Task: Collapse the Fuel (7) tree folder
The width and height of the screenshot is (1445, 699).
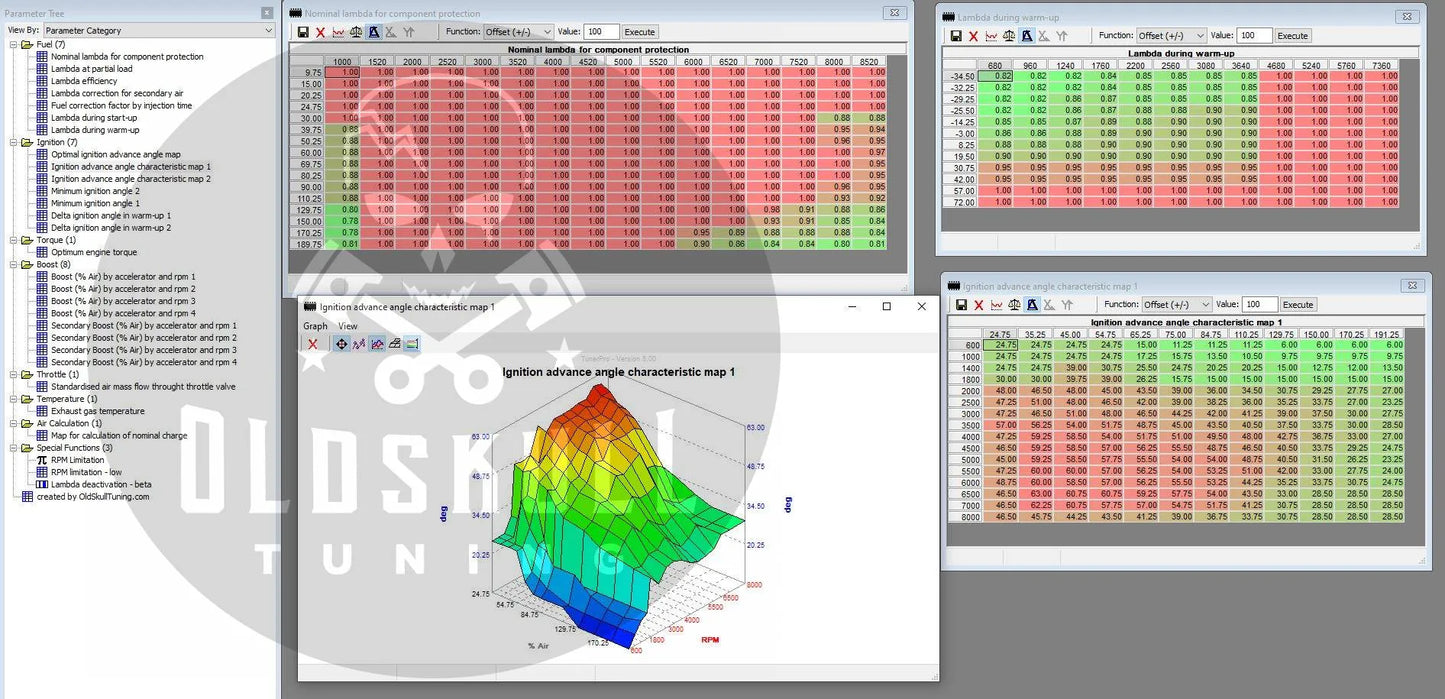Action: [13, 45]
